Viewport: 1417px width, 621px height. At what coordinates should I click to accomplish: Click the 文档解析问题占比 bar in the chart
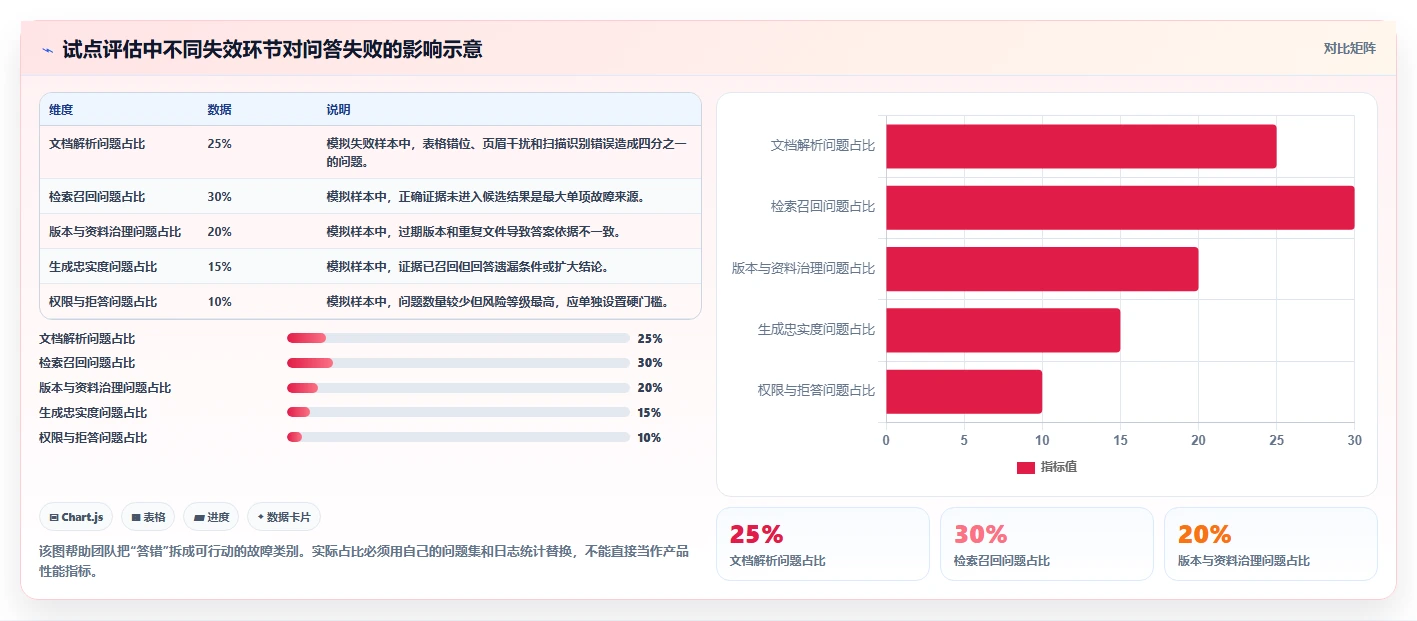tap(1081, 146)
